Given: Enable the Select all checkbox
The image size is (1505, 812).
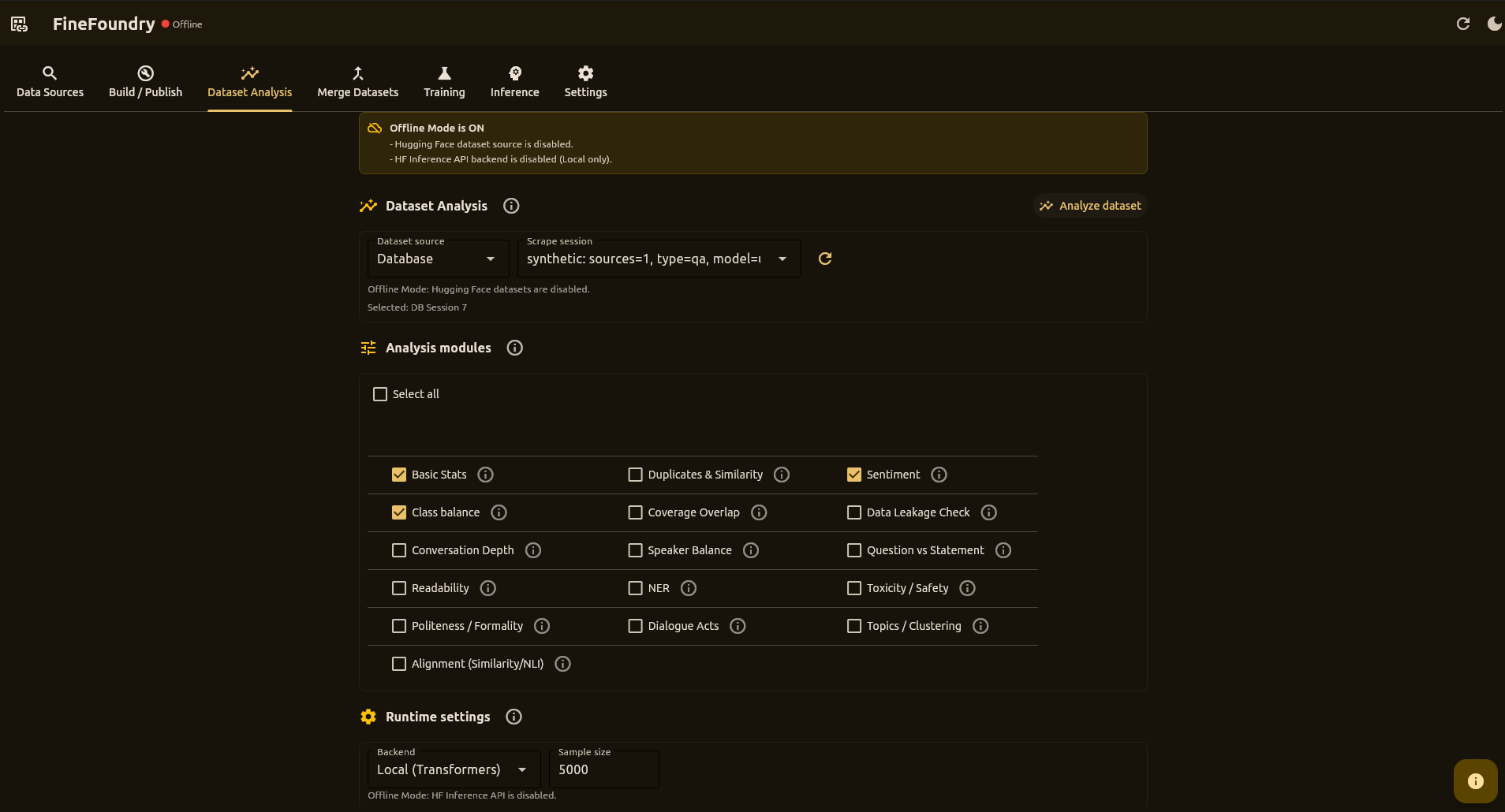Looking at the screenshot, I should [380, 393].
